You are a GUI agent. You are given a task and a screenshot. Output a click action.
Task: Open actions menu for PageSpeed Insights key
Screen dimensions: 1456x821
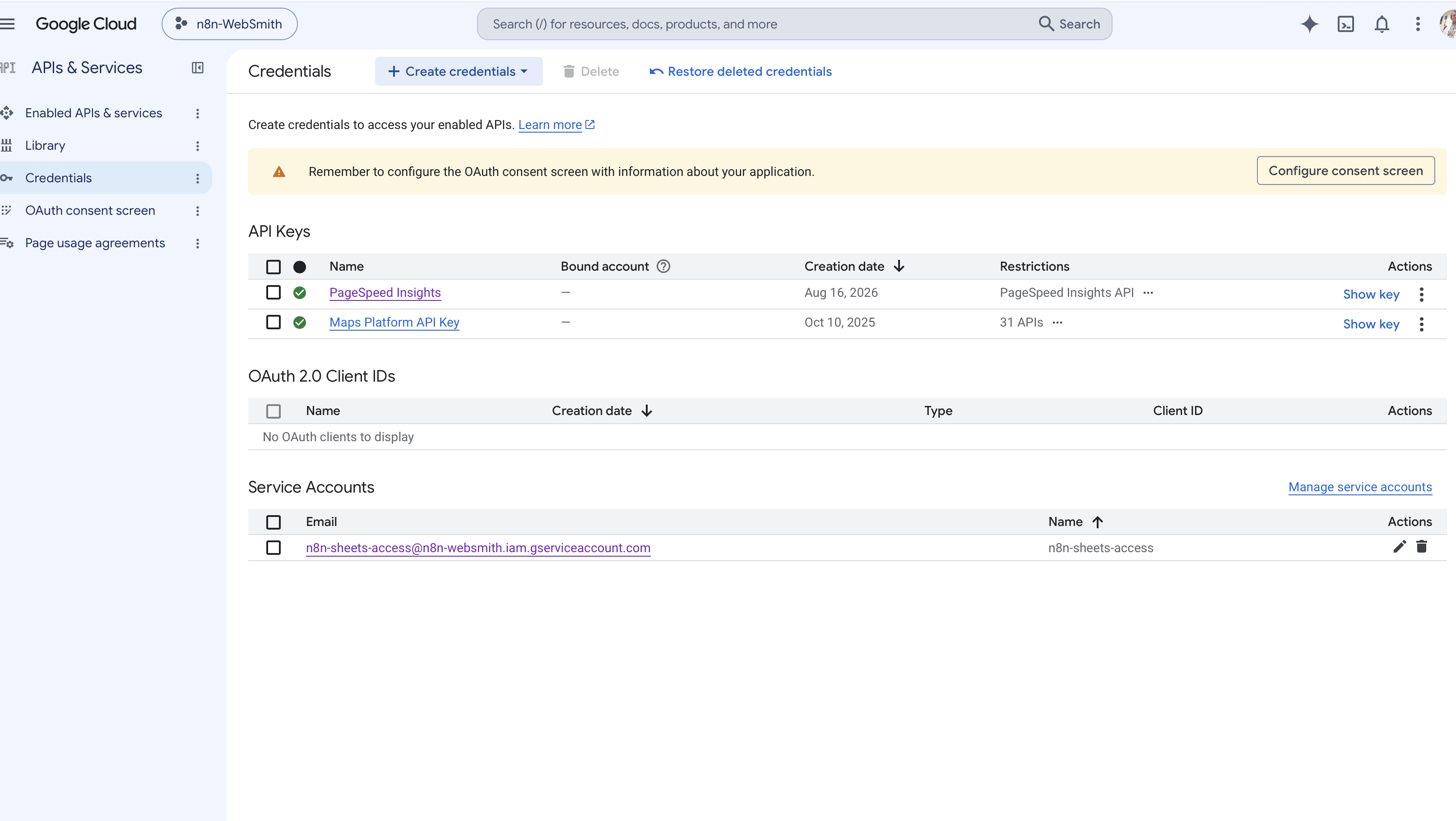pyautogui.click(x=1421, y=295)
